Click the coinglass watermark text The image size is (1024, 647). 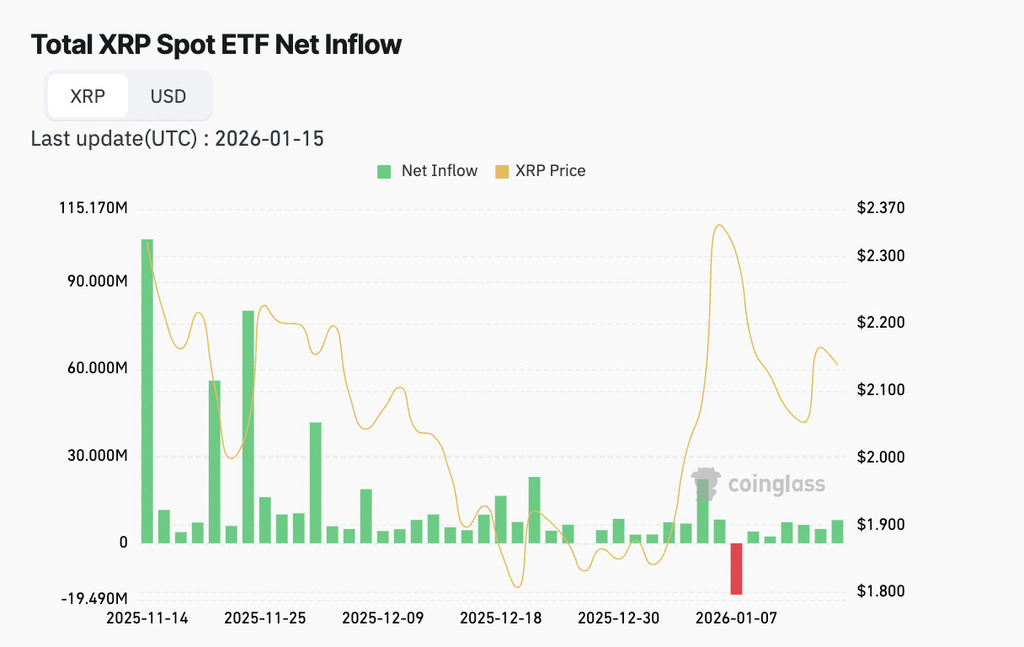tap(776, 485)
